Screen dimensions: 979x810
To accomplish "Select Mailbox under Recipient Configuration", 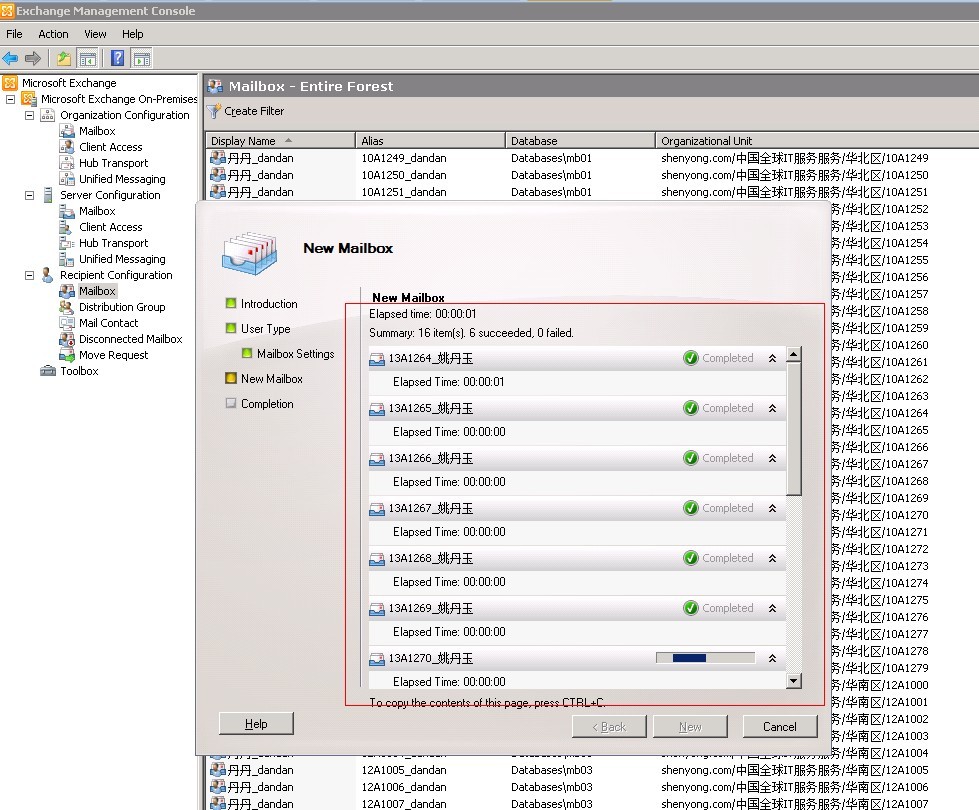I will 97,291.
